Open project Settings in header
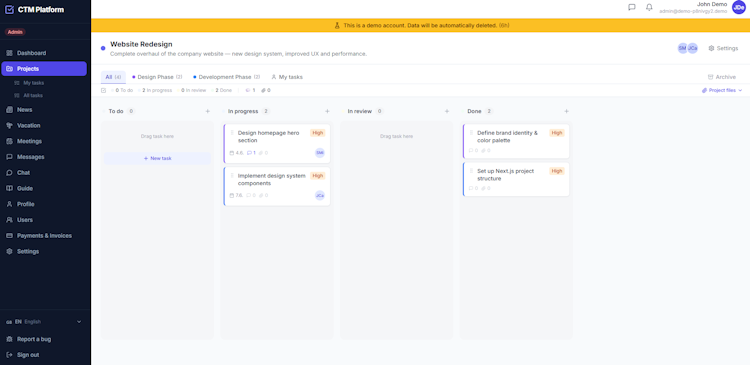Image resolution: width=750 pixels, height=365 pixels. click(723, 48)
